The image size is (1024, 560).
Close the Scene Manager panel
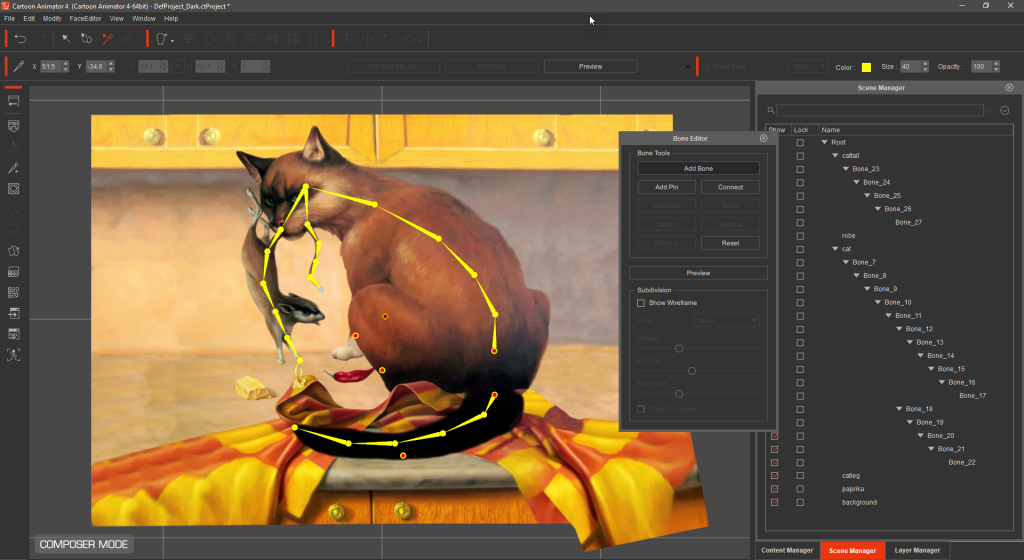(x=1009, y=87)
